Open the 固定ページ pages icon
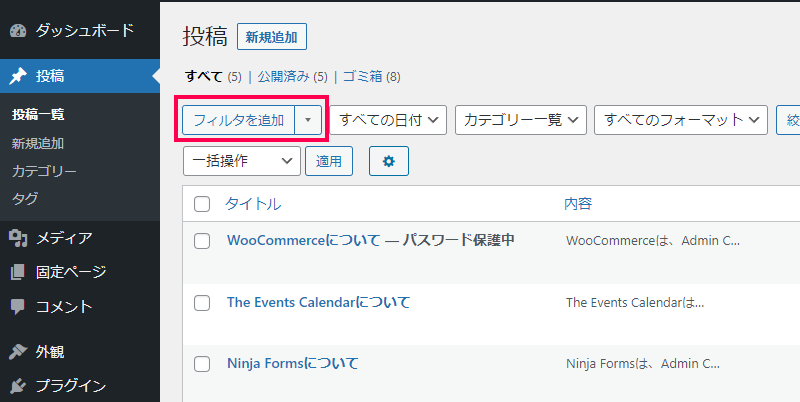Image resolution: width=800 pixels, height=402 pixels. click(x=18, y=272)
